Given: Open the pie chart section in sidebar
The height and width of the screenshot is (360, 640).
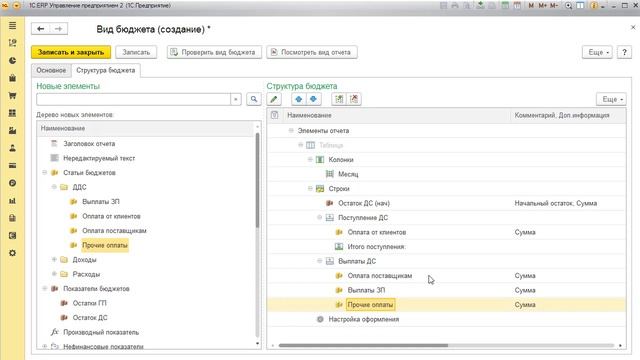Looking at the screenshot, I should [13, 60].
